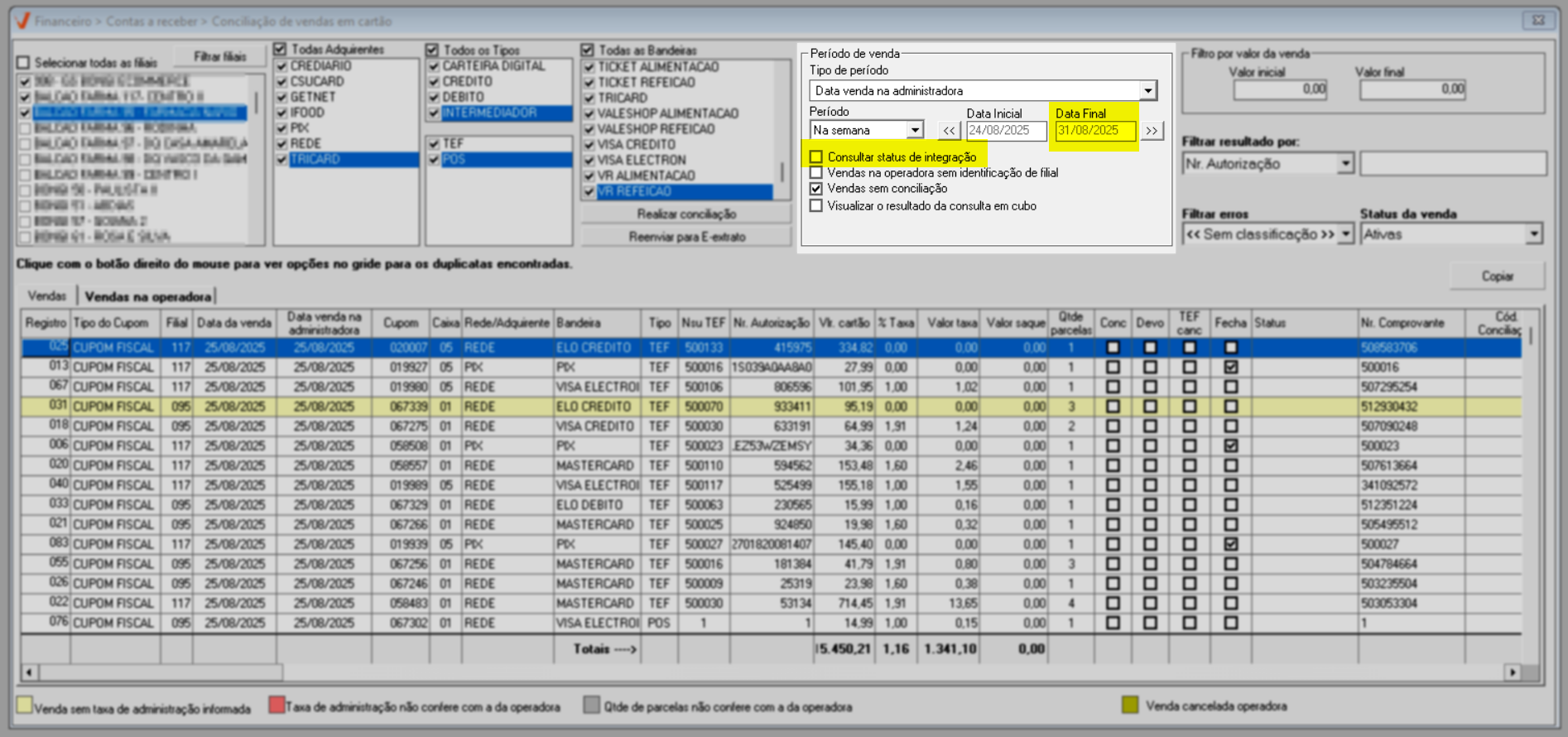Click the red legend box for tax mismatch
This screenshot has height=737, width=1568.
click(x=277, y=706)
